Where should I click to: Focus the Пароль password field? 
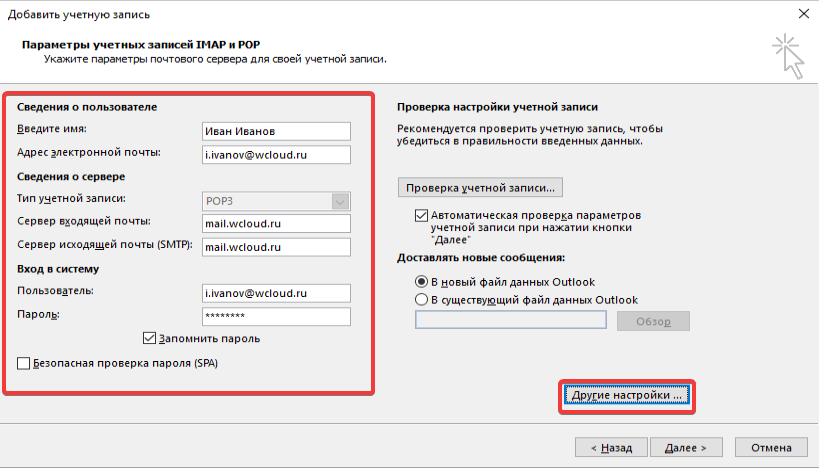point(275,316)
